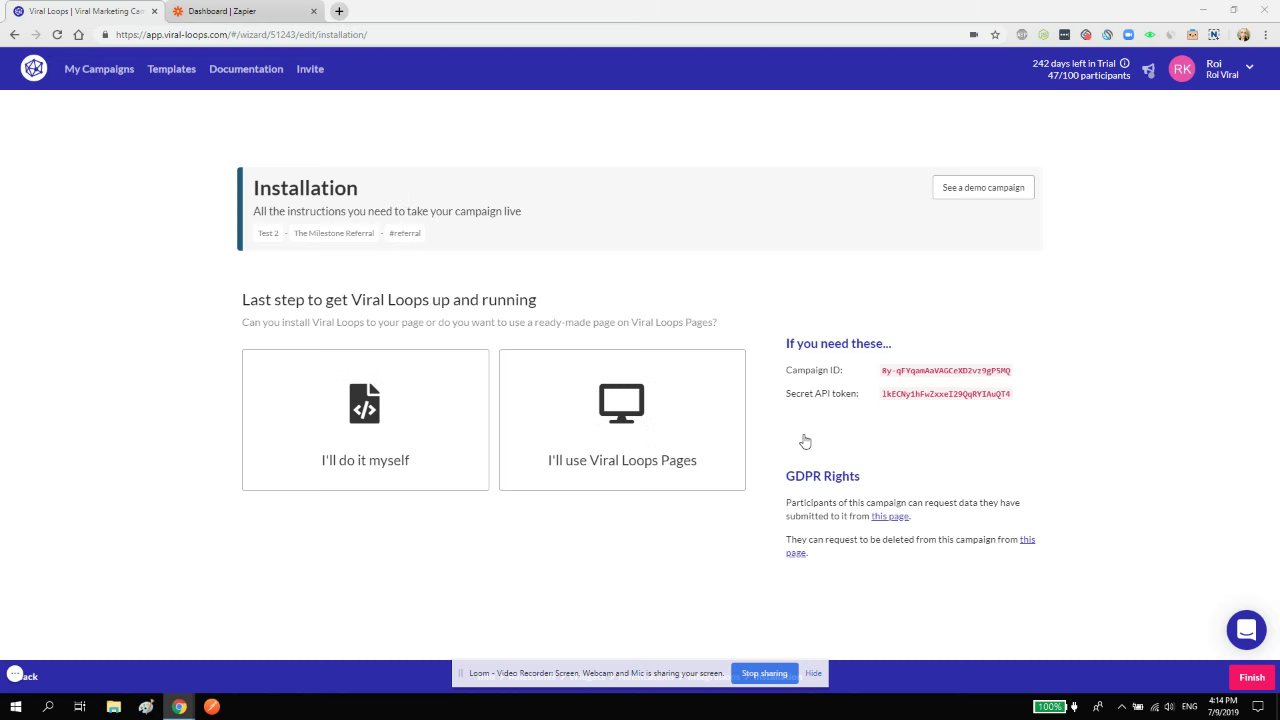Select the Campaign ID value
Viewport: 1280px width, 720px height.
tap(946, 370)
